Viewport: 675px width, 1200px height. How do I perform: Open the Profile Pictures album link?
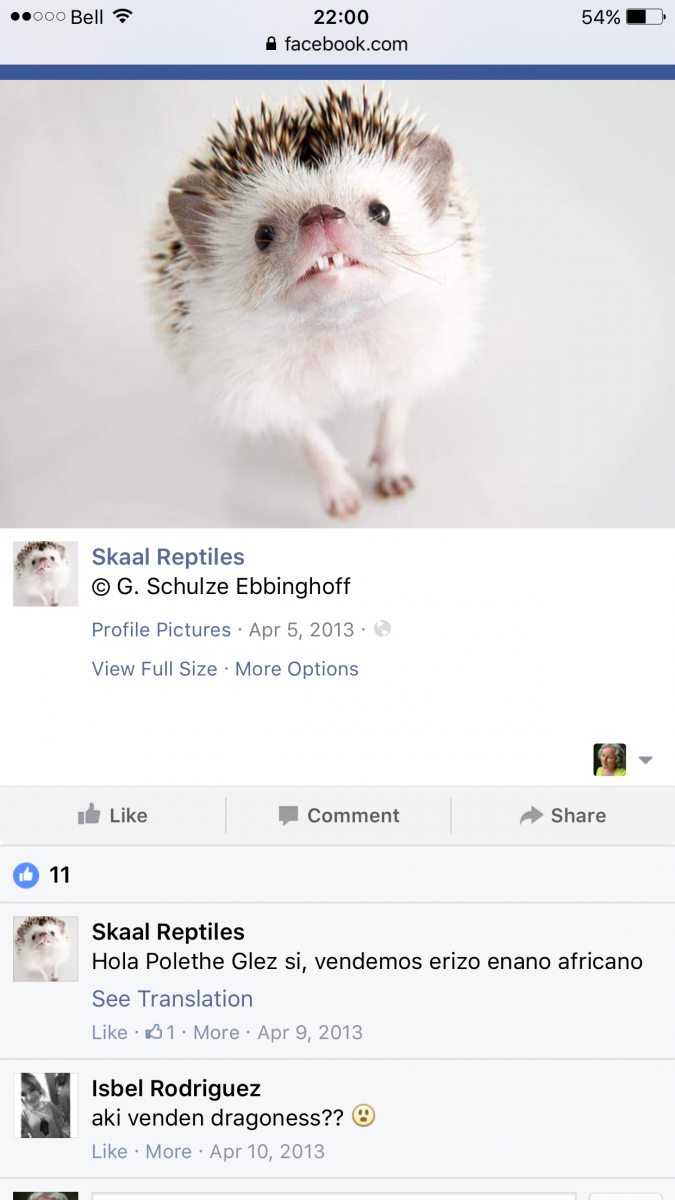[x=161, y=629]
